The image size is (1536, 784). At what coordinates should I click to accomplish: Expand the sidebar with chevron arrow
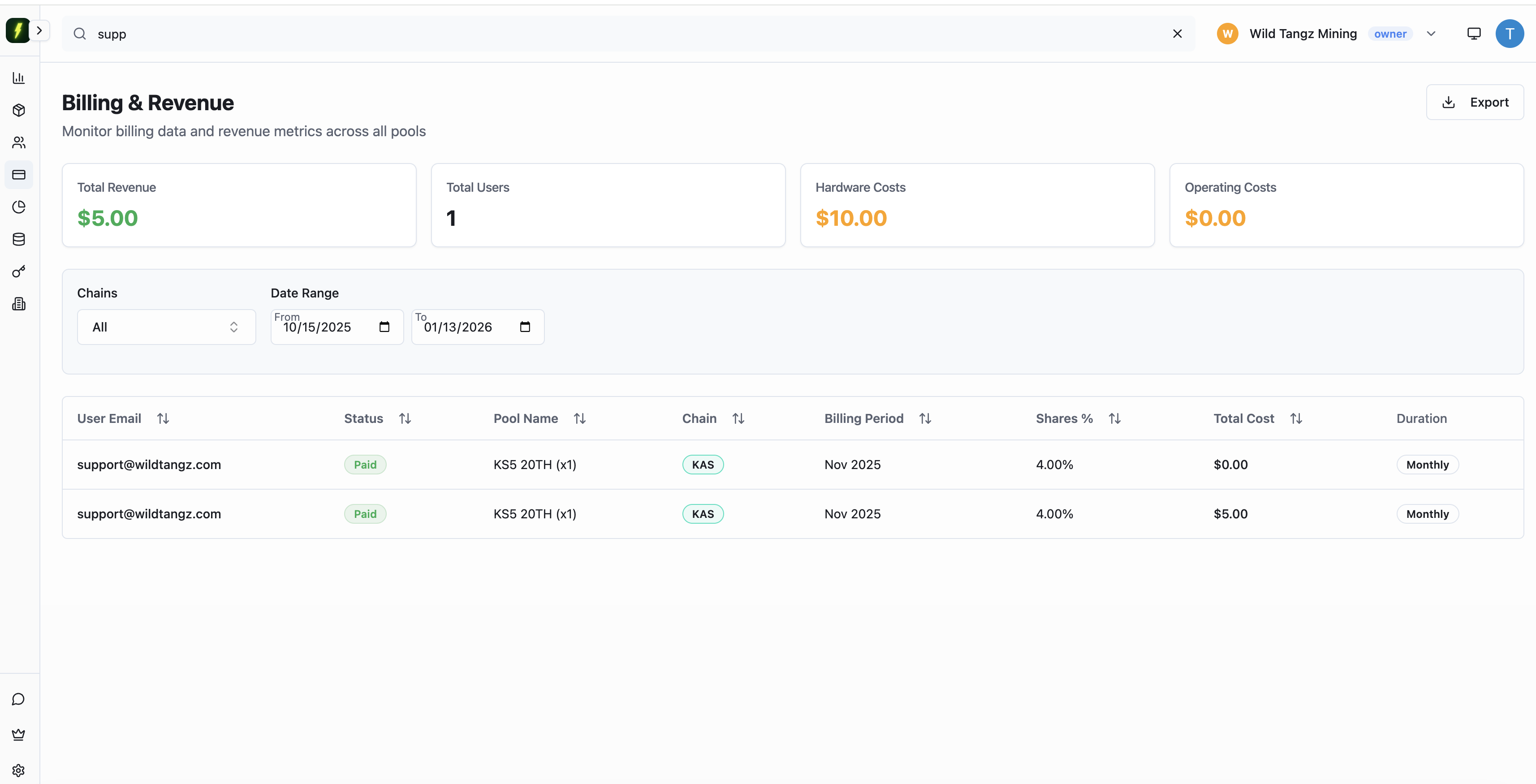(x=39, y=30)
